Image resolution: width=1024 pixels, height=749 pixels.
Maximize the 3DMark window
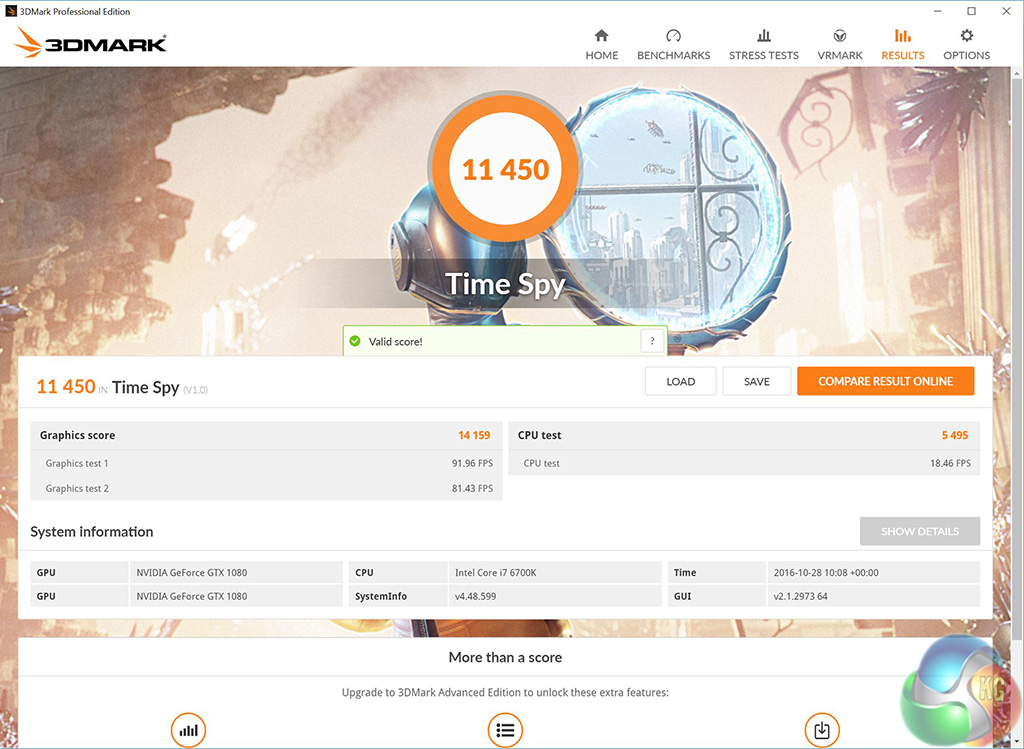[972, 11]
